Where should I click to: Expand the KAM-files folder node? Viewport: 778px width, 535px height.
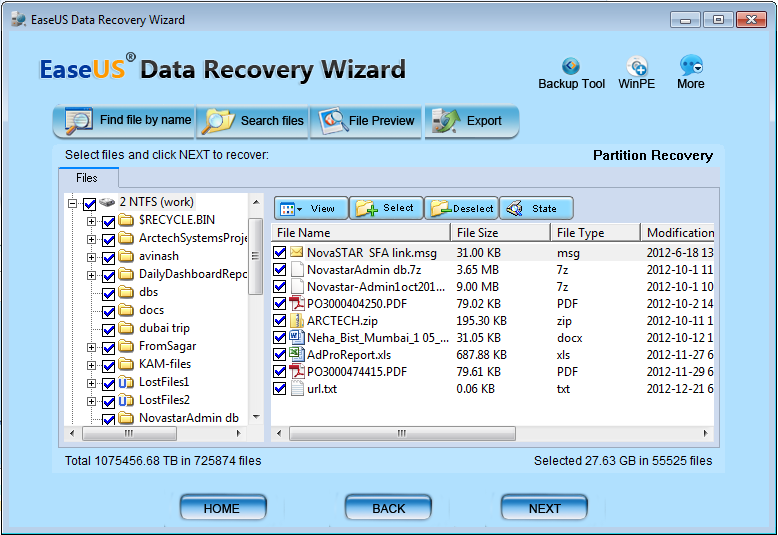point(91,365)
